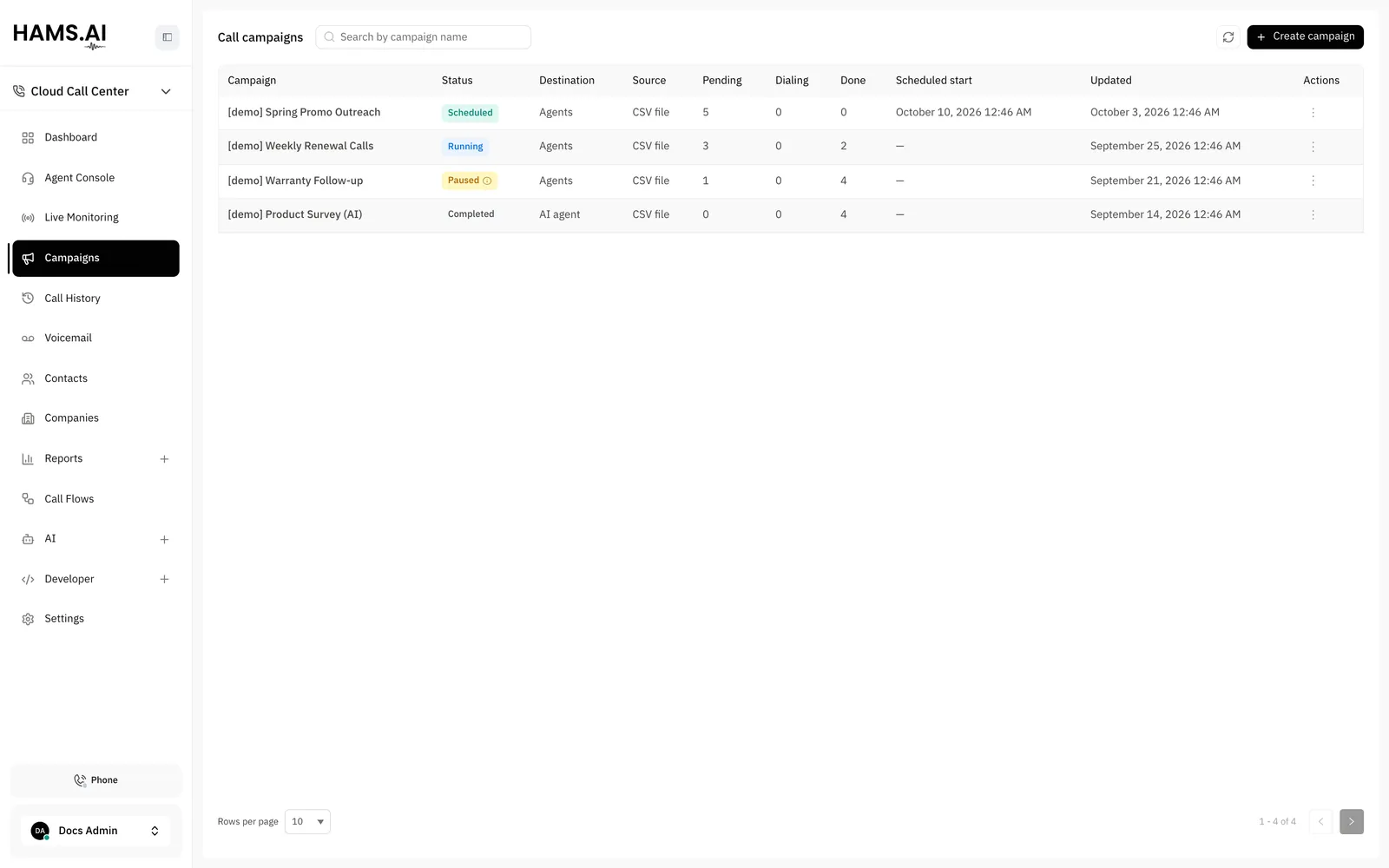Expand the Developer submenu plus
This screenshot has width=1389, height=868.
tap(164, 580)
